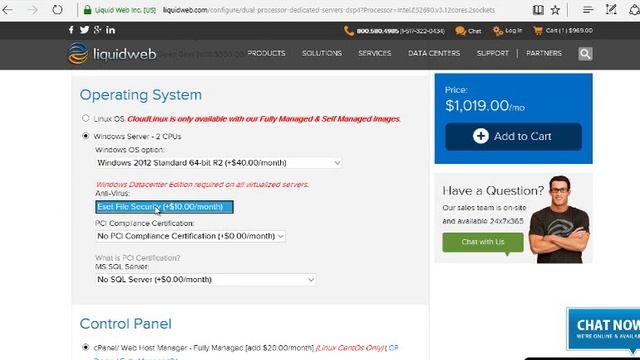Click the CHAT NOW banner

click(x=603, y=329)
